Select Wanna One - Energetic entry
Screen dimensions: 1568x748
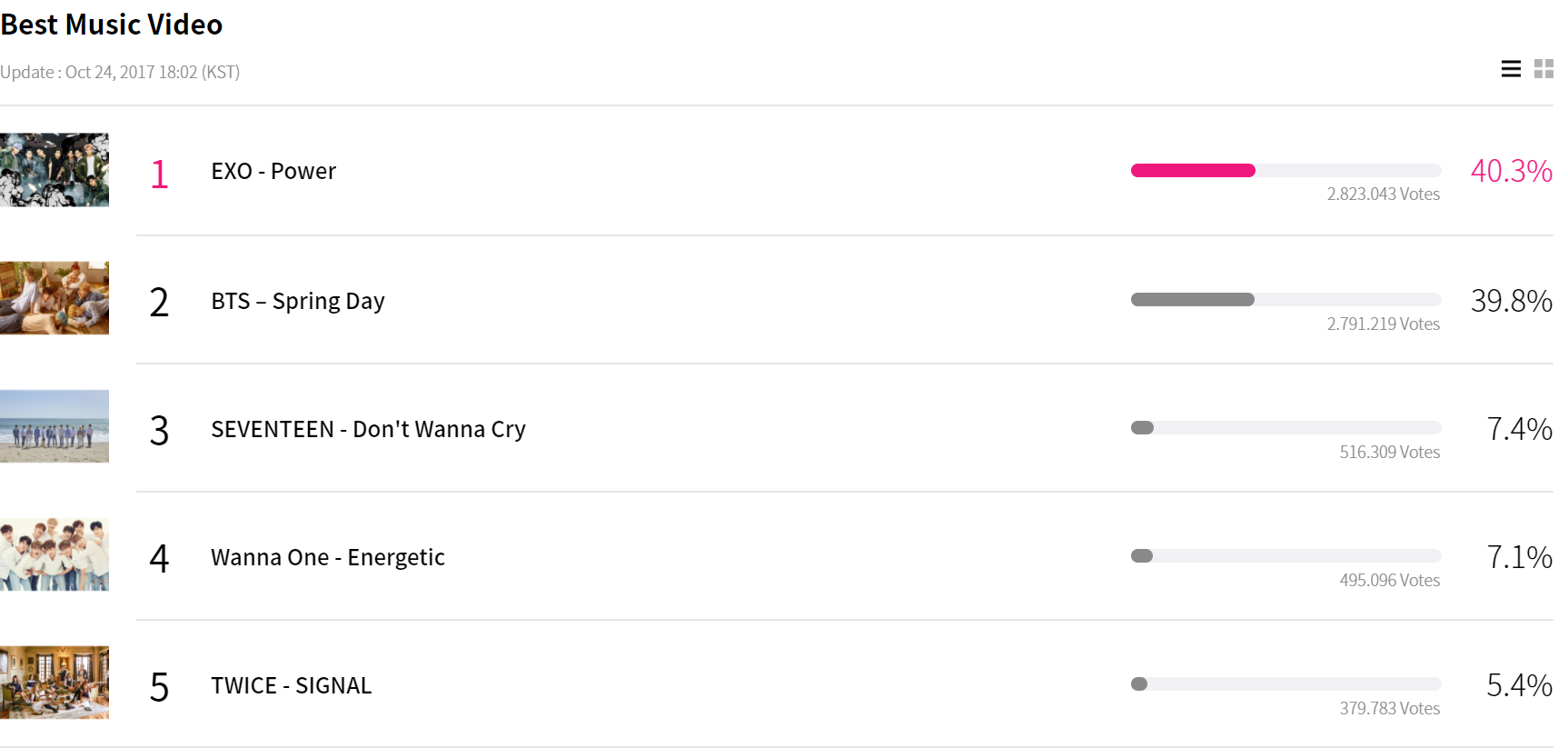click(x=328, y=557)
